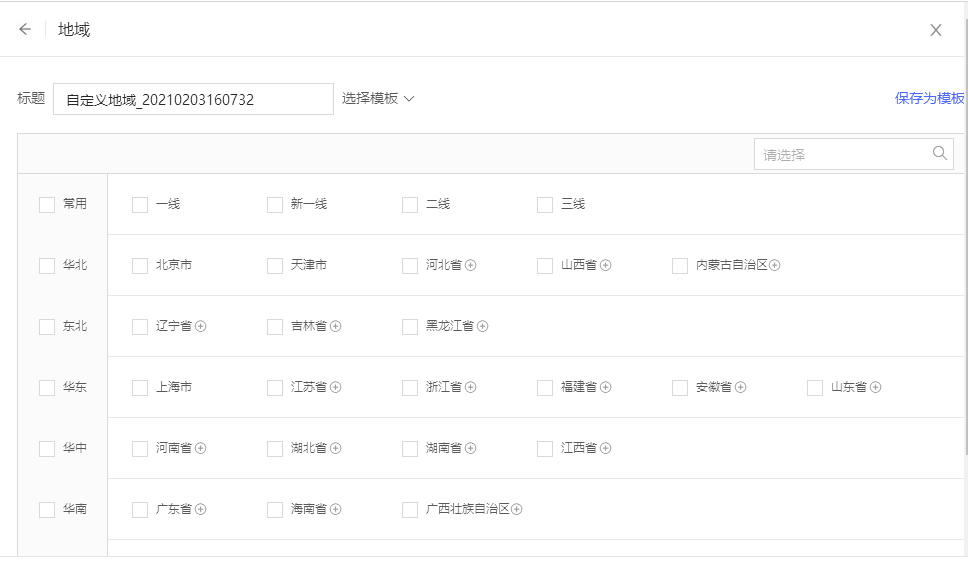Click the 请选择 search box

coord(854,154)
